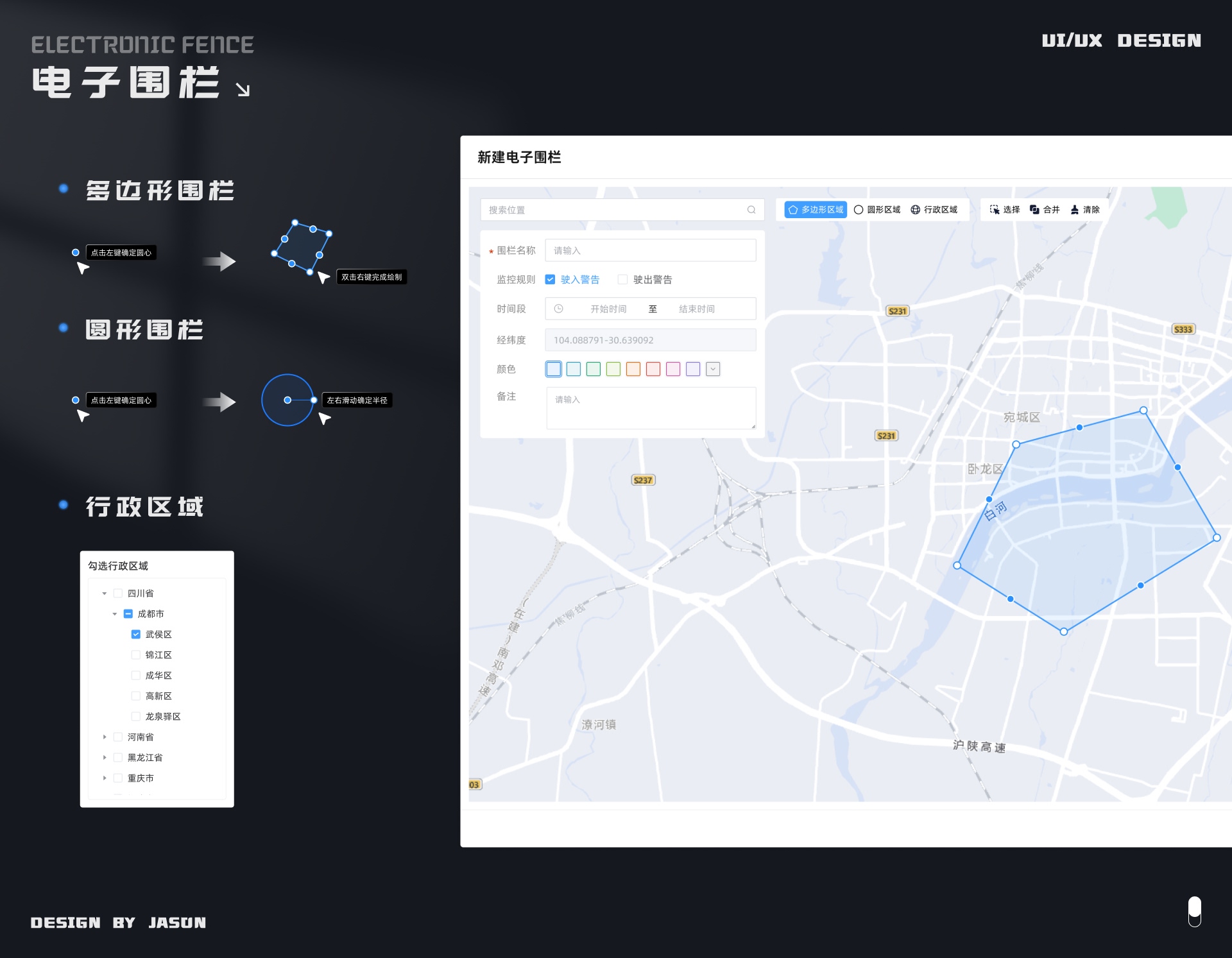Click the start time field
The height and width of the screenshot is (958, 1232).
point(608,309)
